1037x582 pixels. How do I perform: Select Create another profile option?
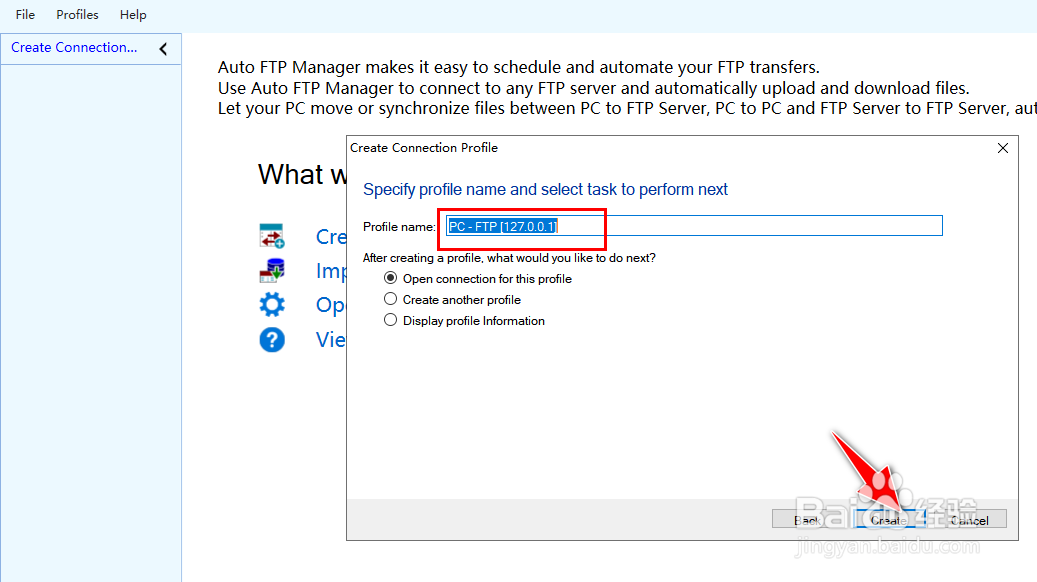point(391,300)
